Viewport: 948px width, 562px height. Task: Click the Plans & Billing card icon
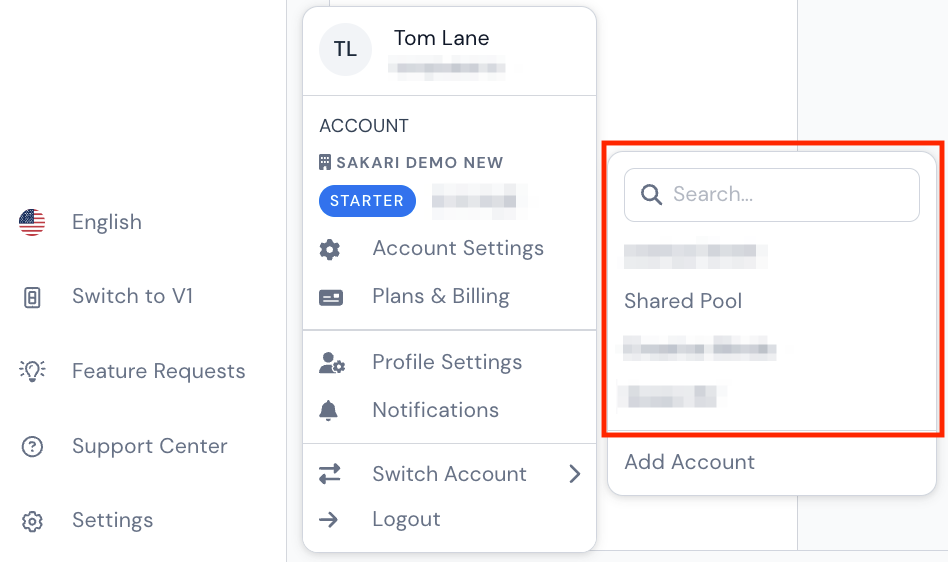[331, 297]
